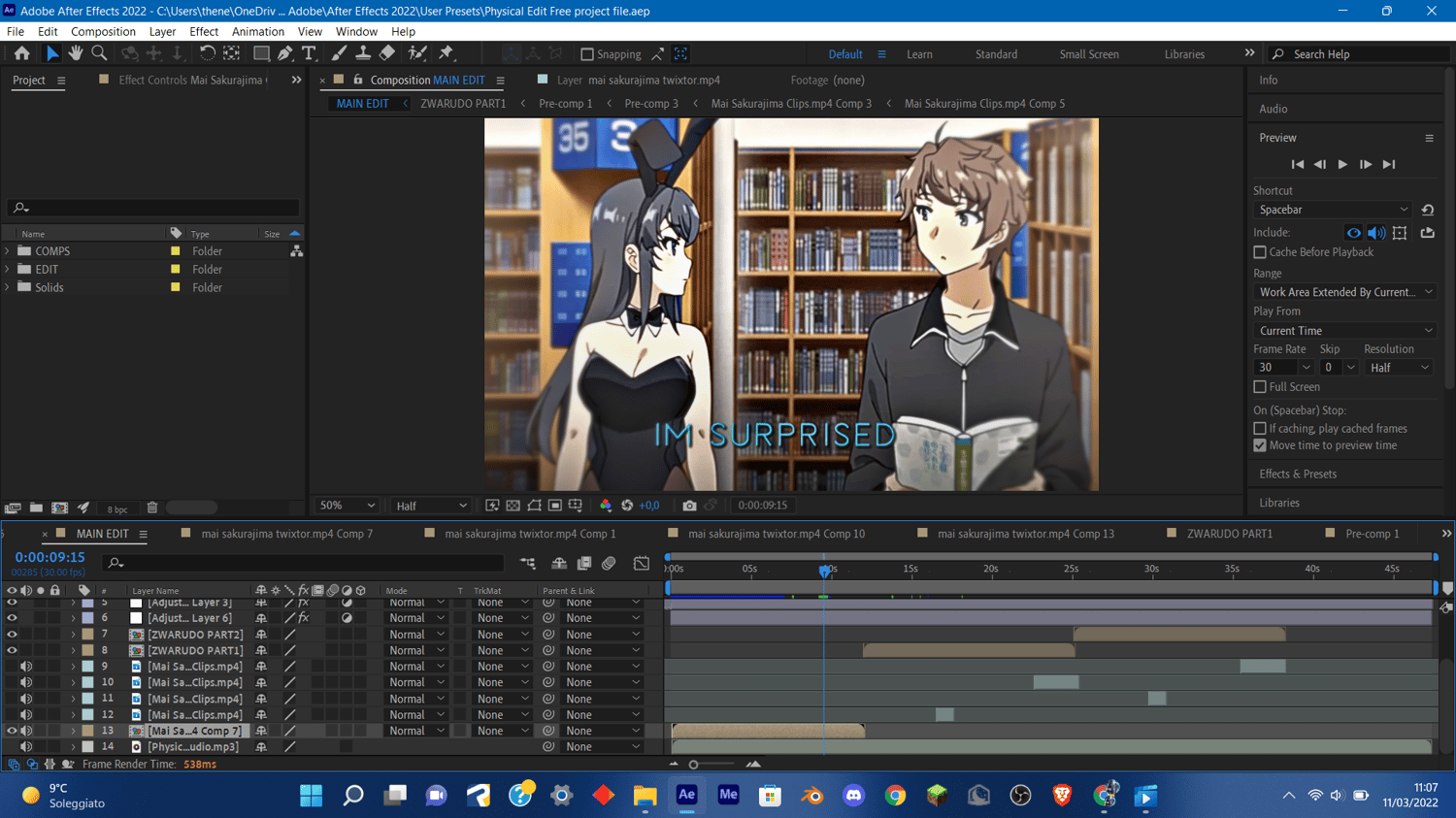Toggle audio inclusion speaker in Preview panel
This screenshot has width=1456, height=818.
(x=1376, y=233)
